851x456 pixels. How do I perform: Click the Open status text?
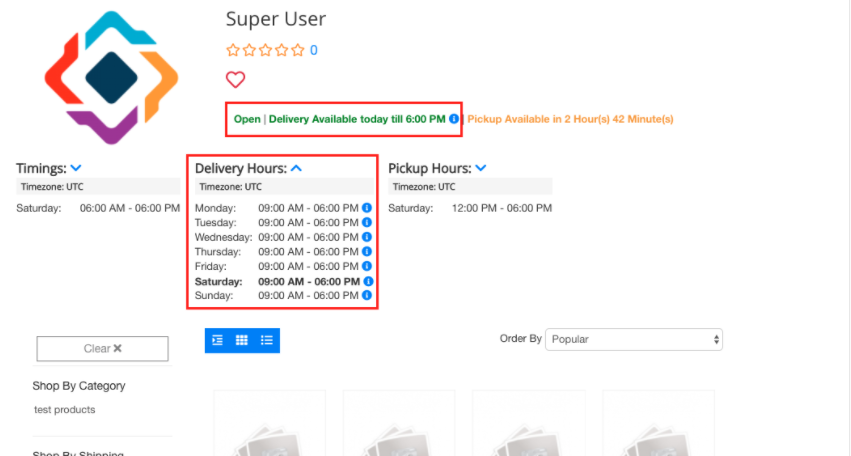pos(247,119)
